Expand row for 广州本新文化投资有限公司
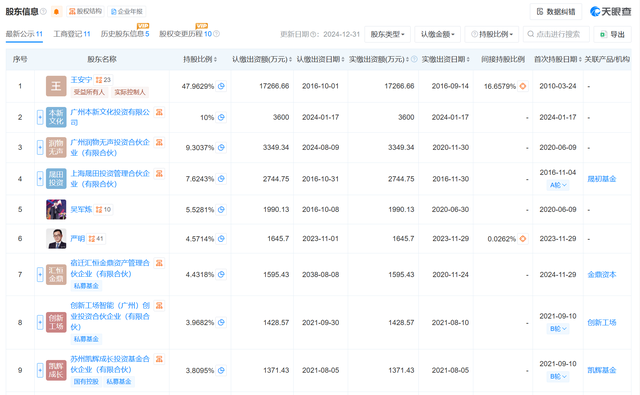Image resolution: width=640 pixels, height=395 pixels. point(40,118)
